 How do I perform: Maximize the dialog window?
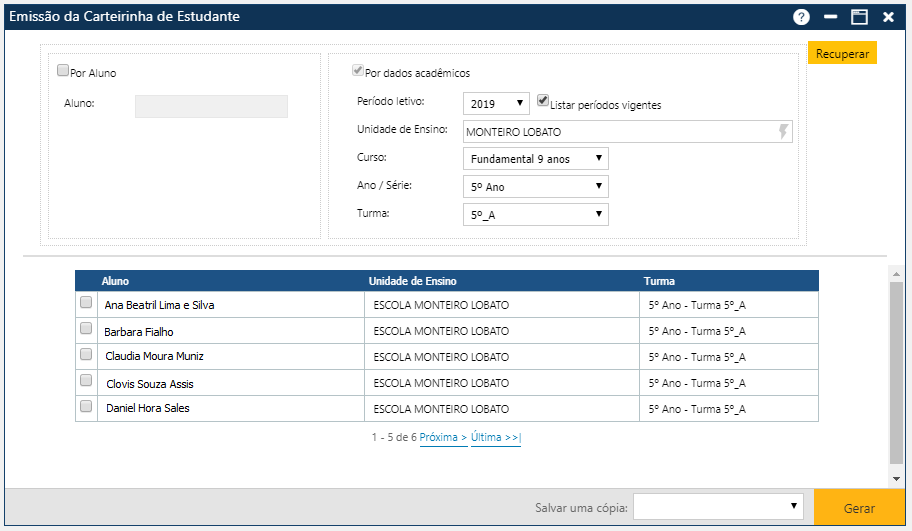pyautogui.click(x=859, y=17)
